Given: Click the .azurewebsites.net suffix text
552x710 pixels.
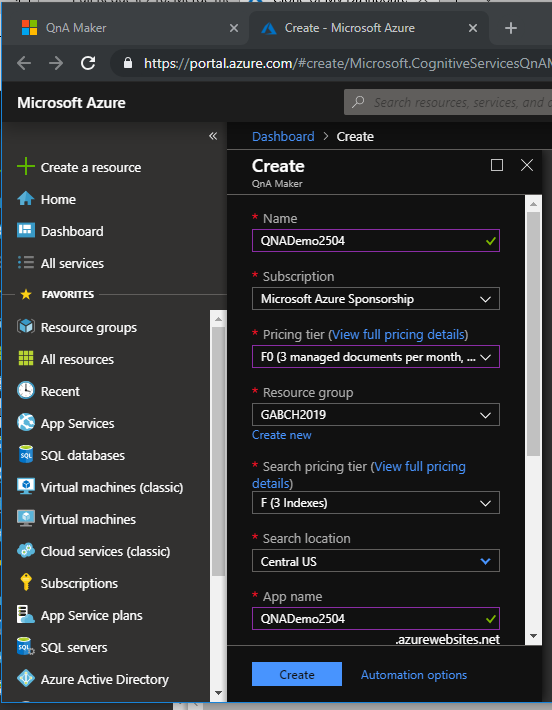Looking at the screenshot, I should tap(447, 639).
